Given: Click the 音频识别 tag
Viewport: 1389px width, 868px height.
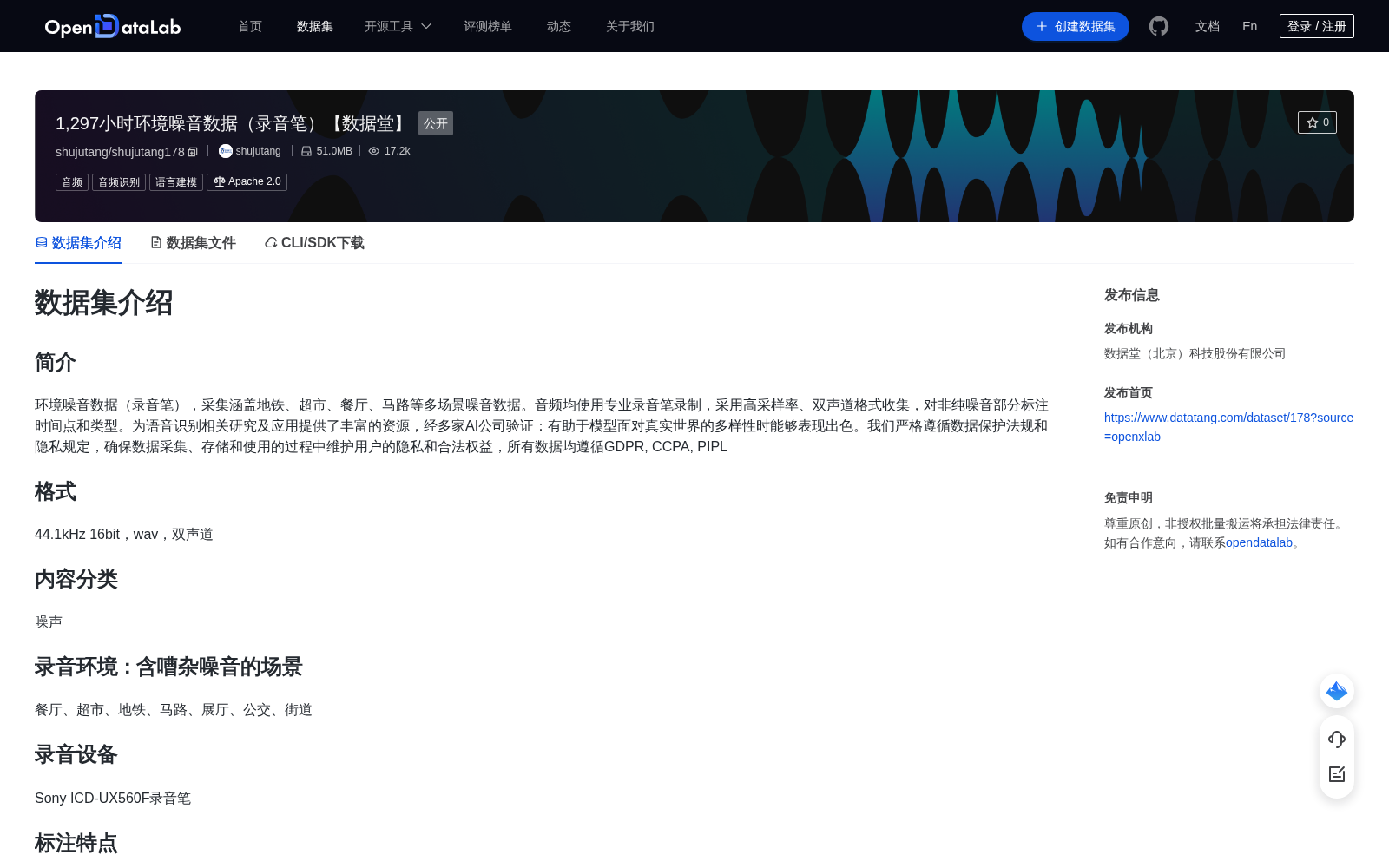Looking at the screenshot, I should click(119, 182).
